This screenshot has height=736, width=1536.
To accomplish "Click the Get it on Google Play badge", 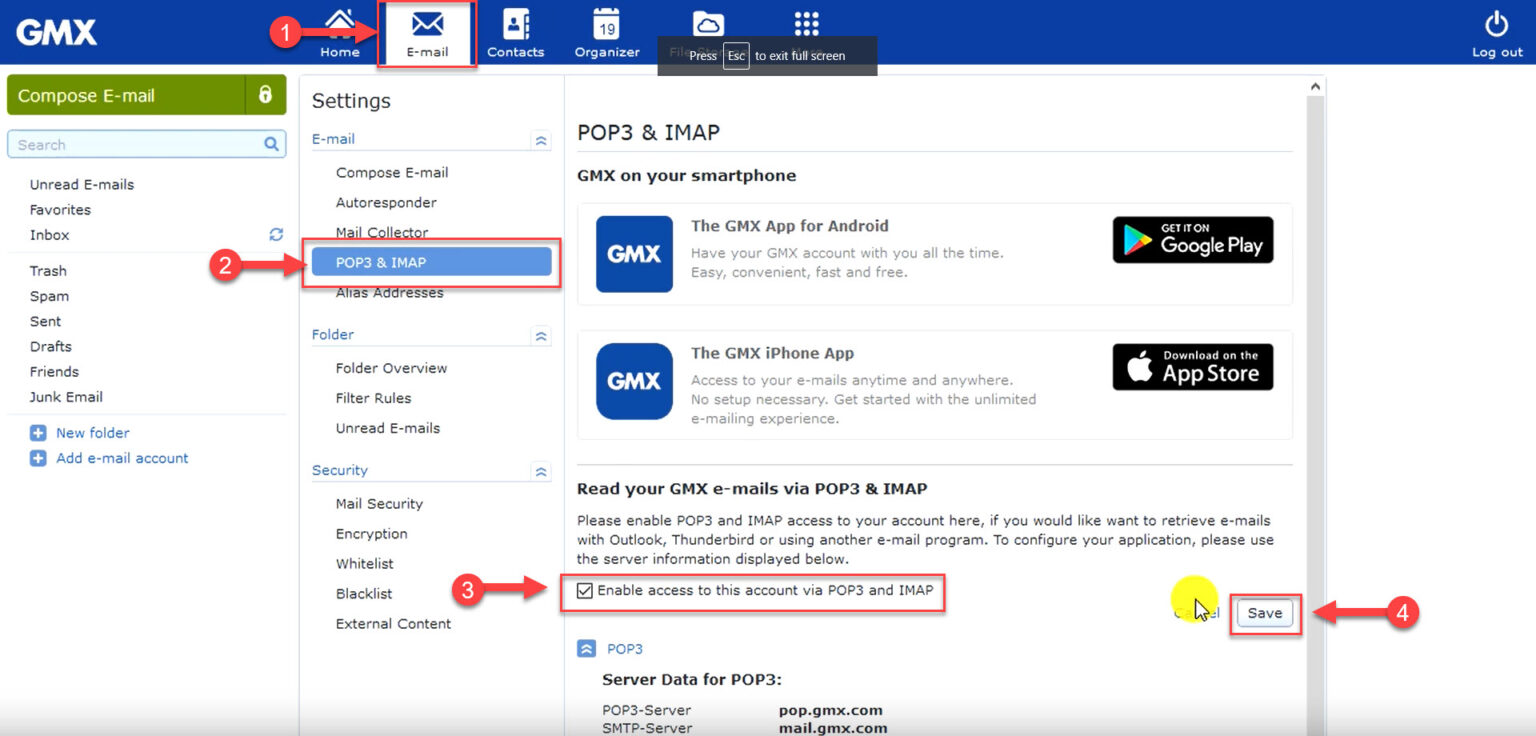I will [1192, 240].
